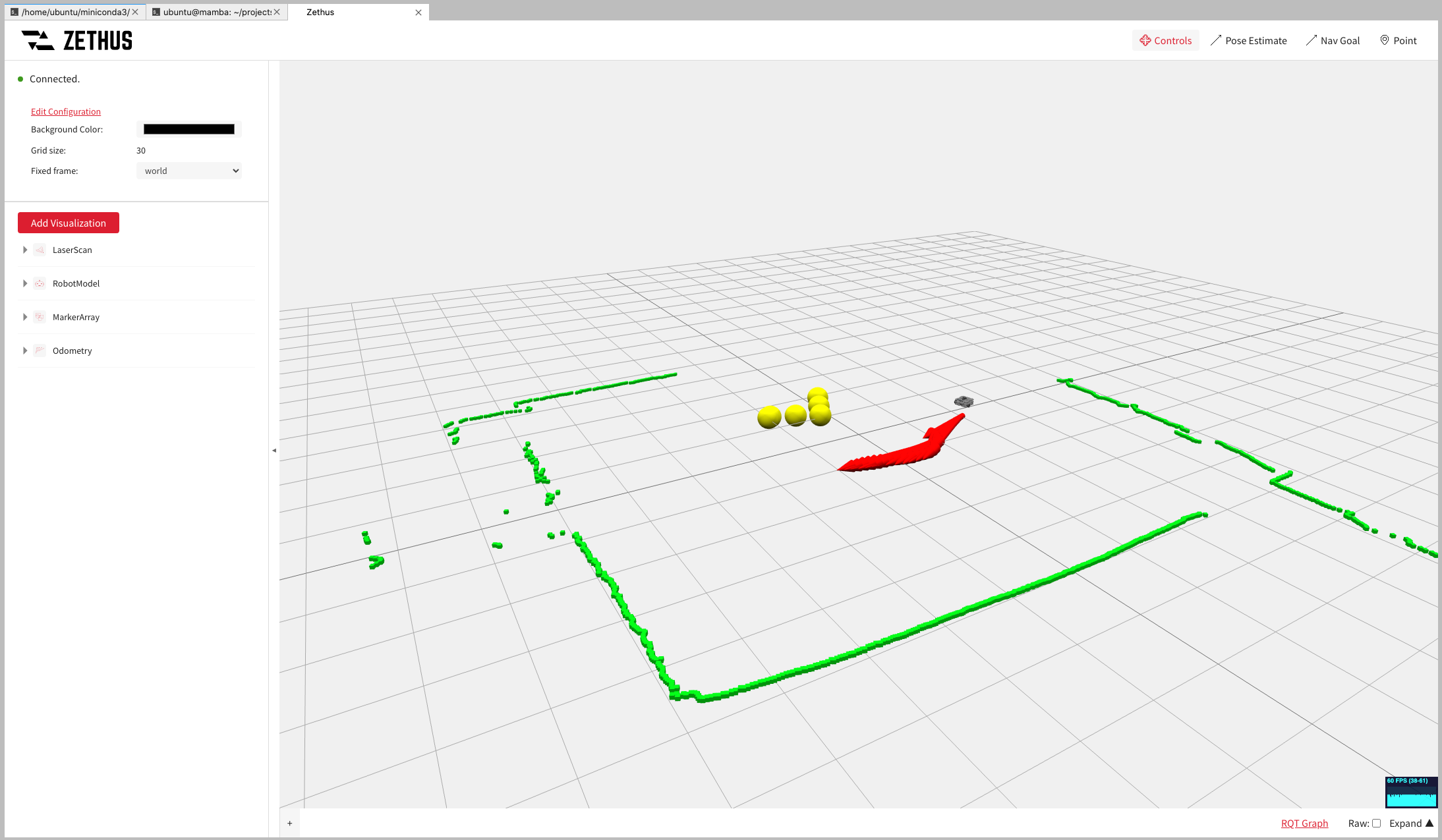
Task: Close the /home/ubuntu/miniconda3 terminal tab
Action: 135,12
